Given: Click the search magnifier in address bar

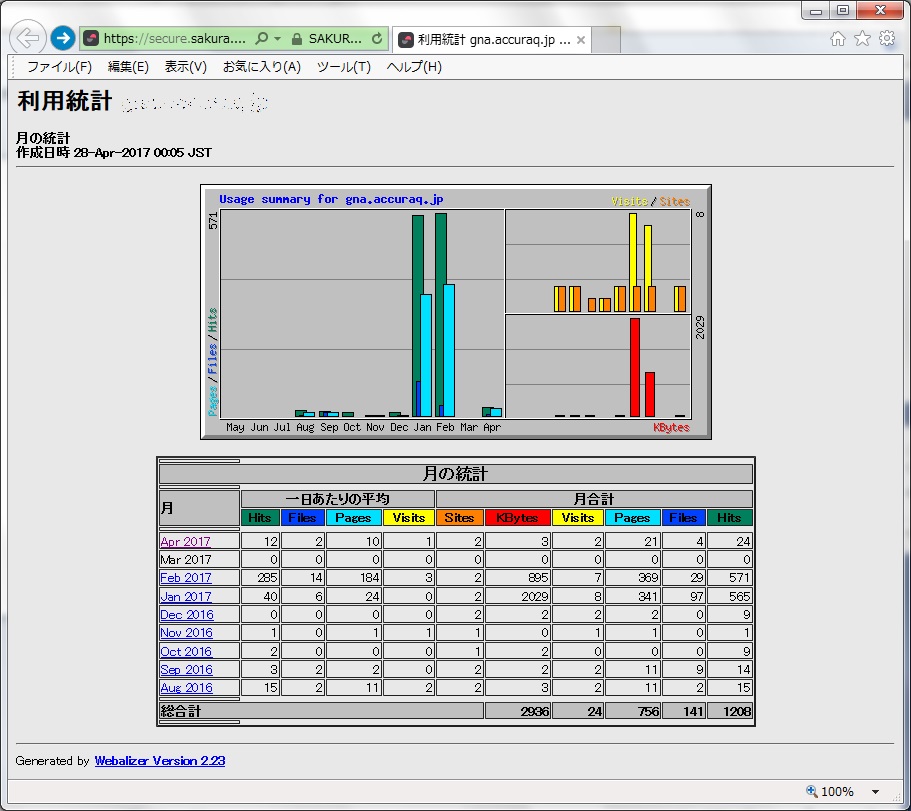Looking at the screenshot, I should pos(262,39).
